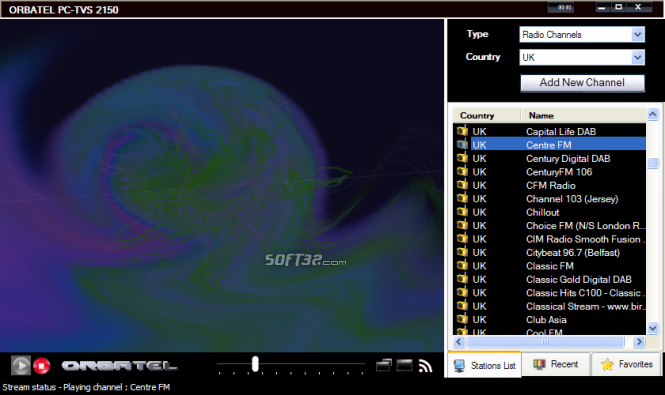Screen dimensions: 665x395
Task: Click the radio icon beside Classic Gold Digital DAB
Action: pyautogui.click(x=462, y=279)
